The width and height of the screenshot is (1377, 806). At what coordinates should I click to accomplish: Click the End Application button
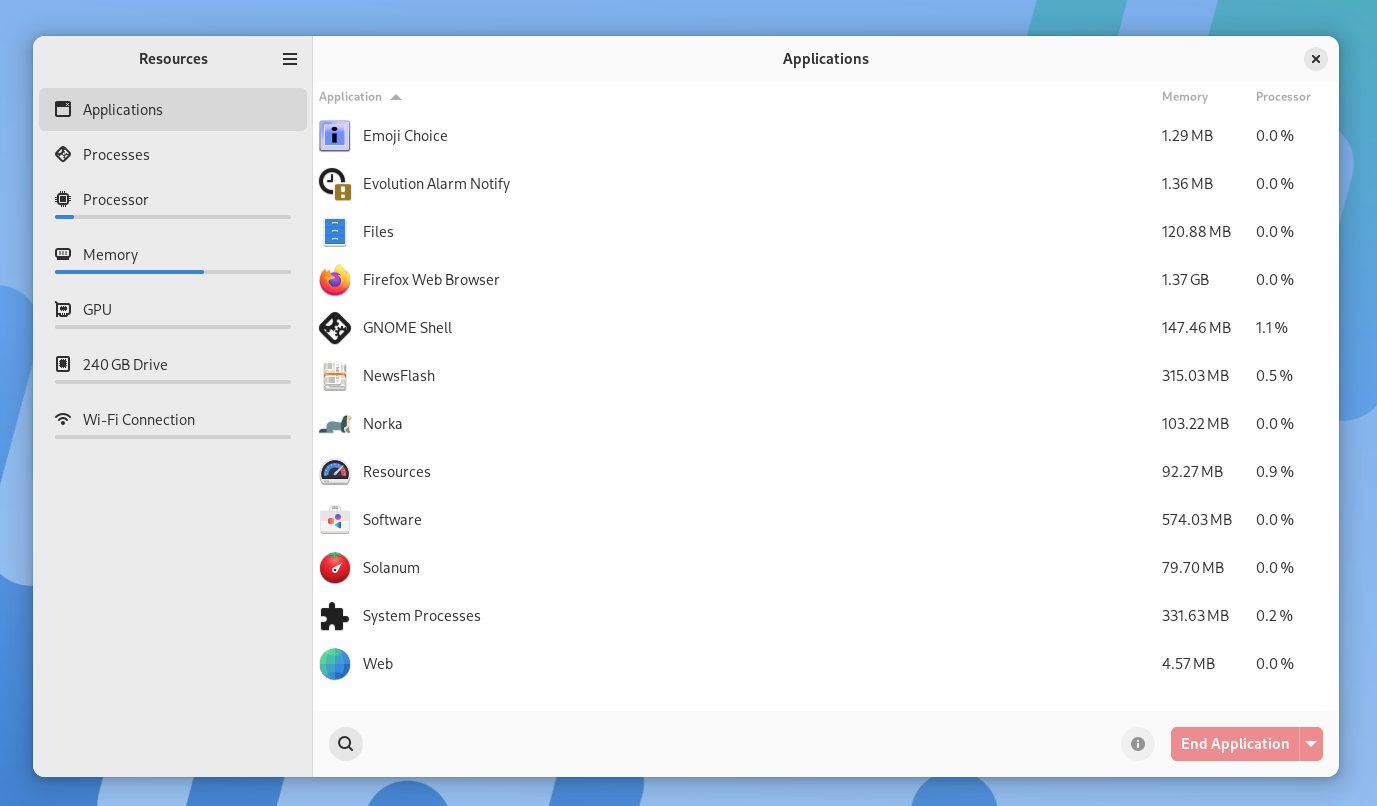(1235, 744)
